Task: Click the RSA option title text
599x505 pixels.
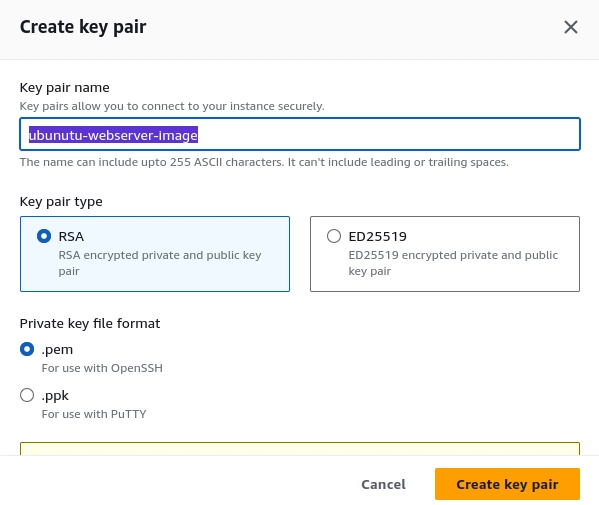Action: (71, 236)
